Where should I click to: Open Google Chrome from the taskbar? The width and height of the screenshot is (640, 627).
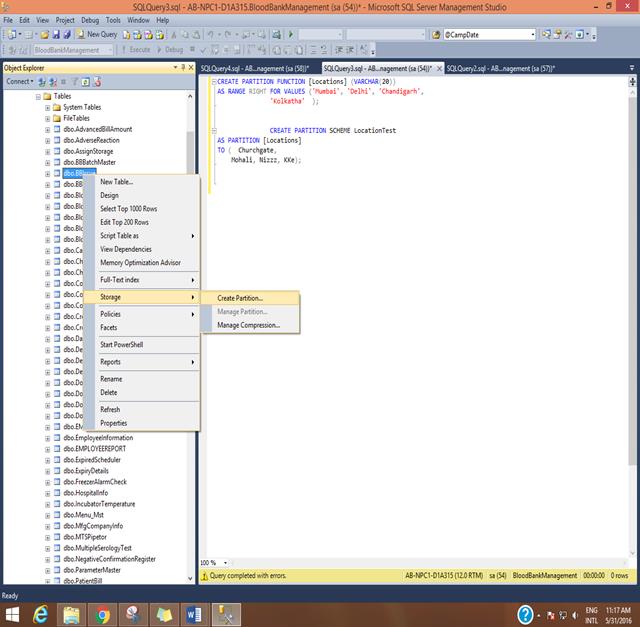click(103, 613)
